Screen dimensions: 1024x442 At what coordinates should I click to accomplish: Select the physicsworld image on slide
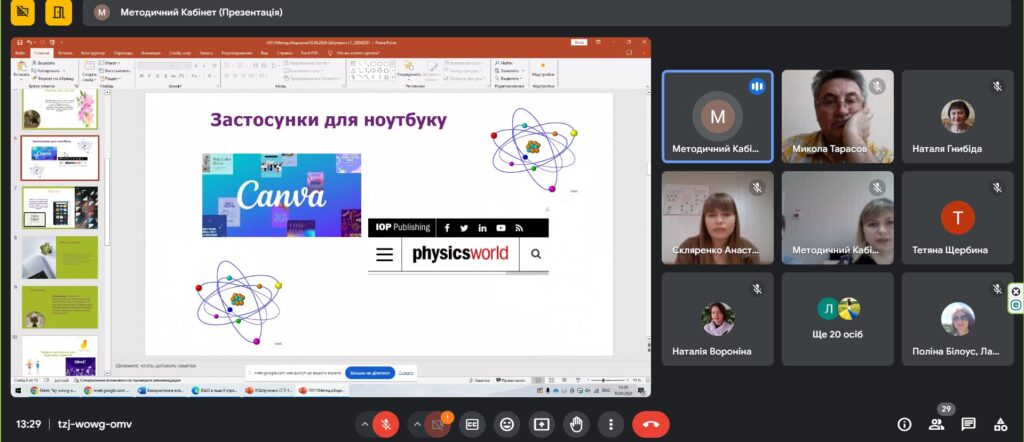point(458,246)
